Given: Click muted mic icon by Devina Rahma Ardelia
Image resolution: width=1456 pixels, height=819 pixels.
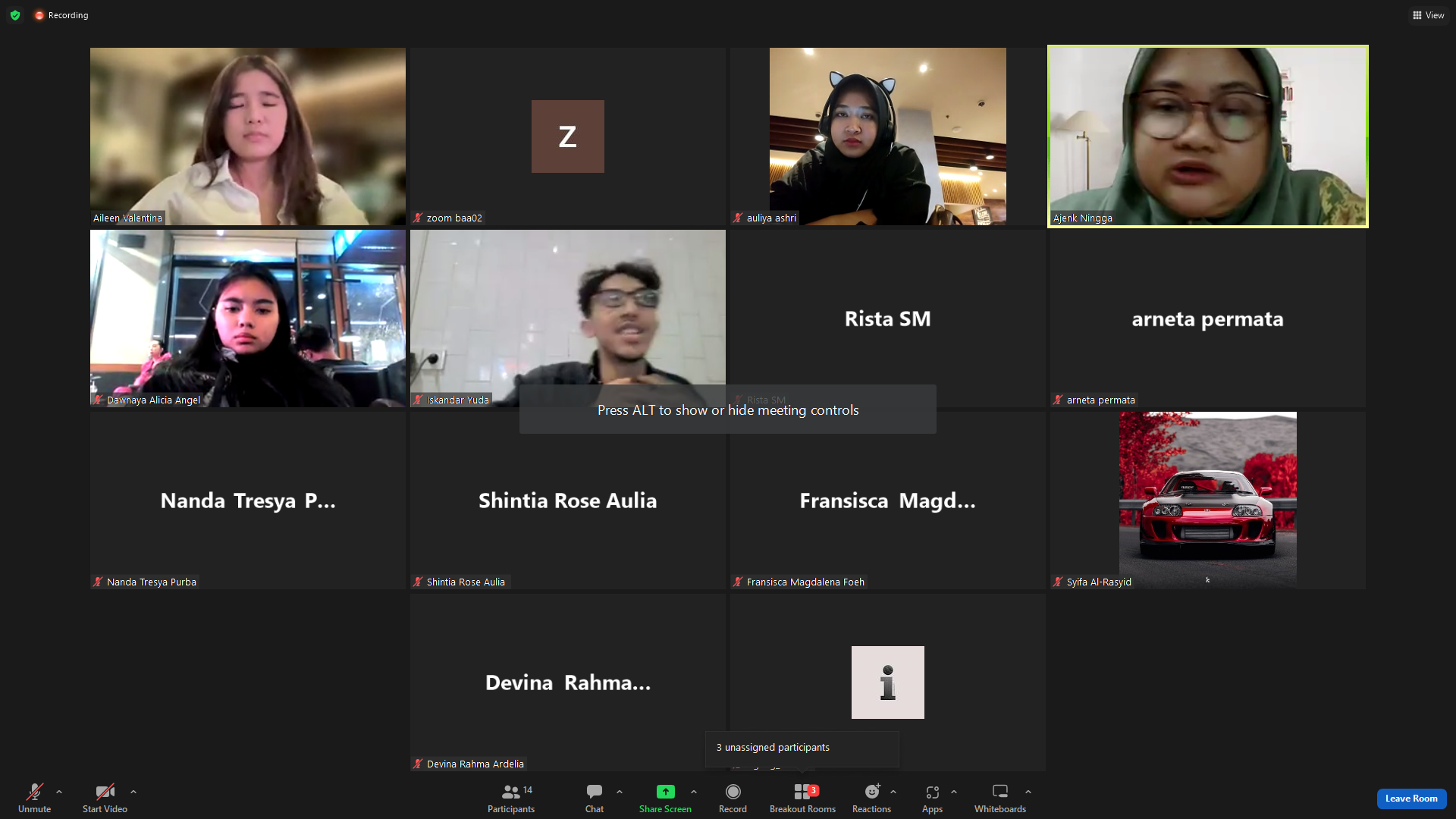Looking at the screenshot, I should click(x=418, y=764).
